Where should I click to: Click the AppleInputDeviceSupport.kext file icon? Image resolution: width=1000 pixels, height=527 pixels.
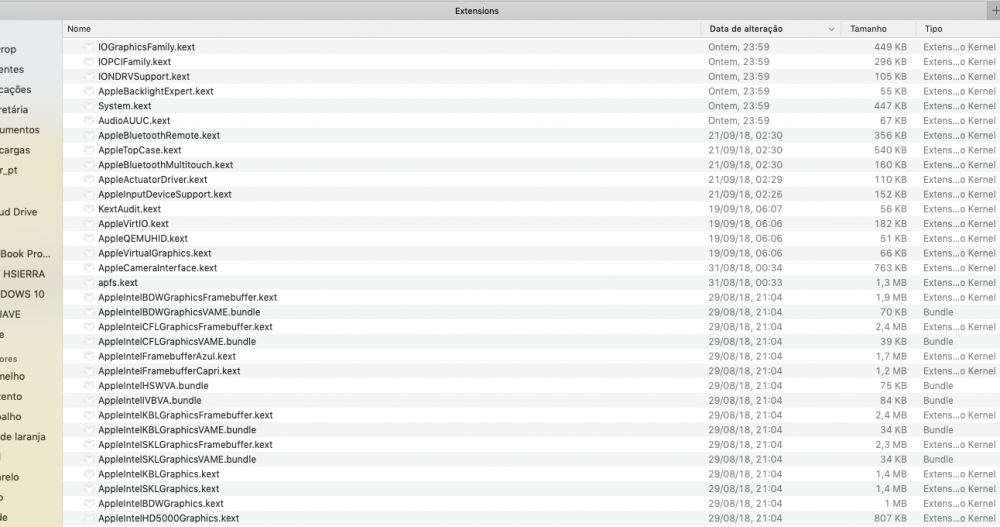coord(89,194)
